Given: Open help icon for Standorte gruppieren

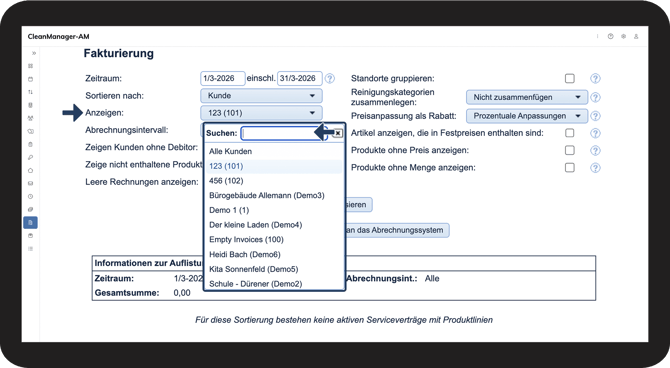Looking at the screenshot, I should 595,79.
